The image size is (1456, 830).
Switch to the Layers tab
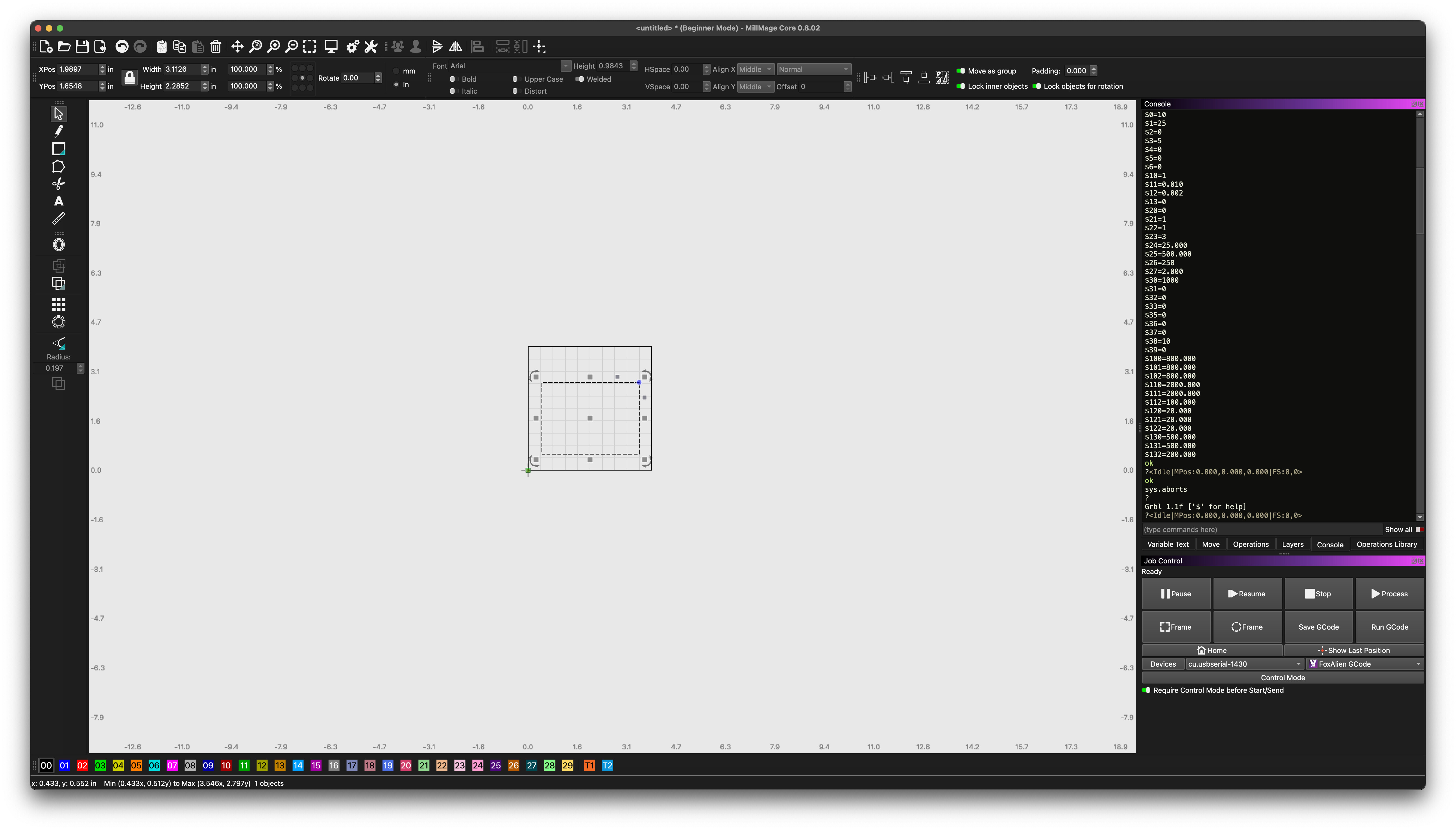coord(1292,544)
